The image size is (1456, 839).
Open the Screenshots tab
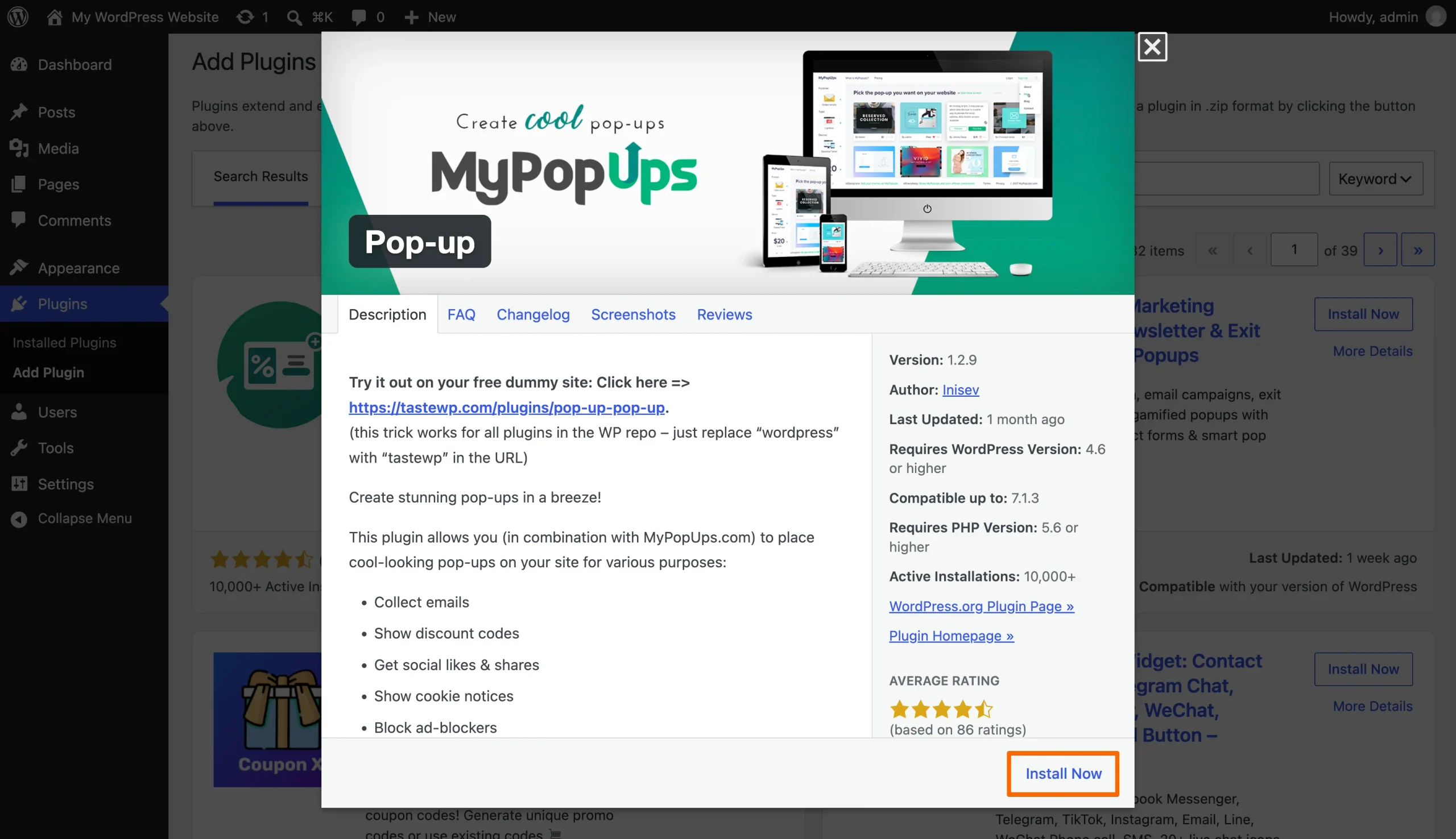(x=633, y=315)
